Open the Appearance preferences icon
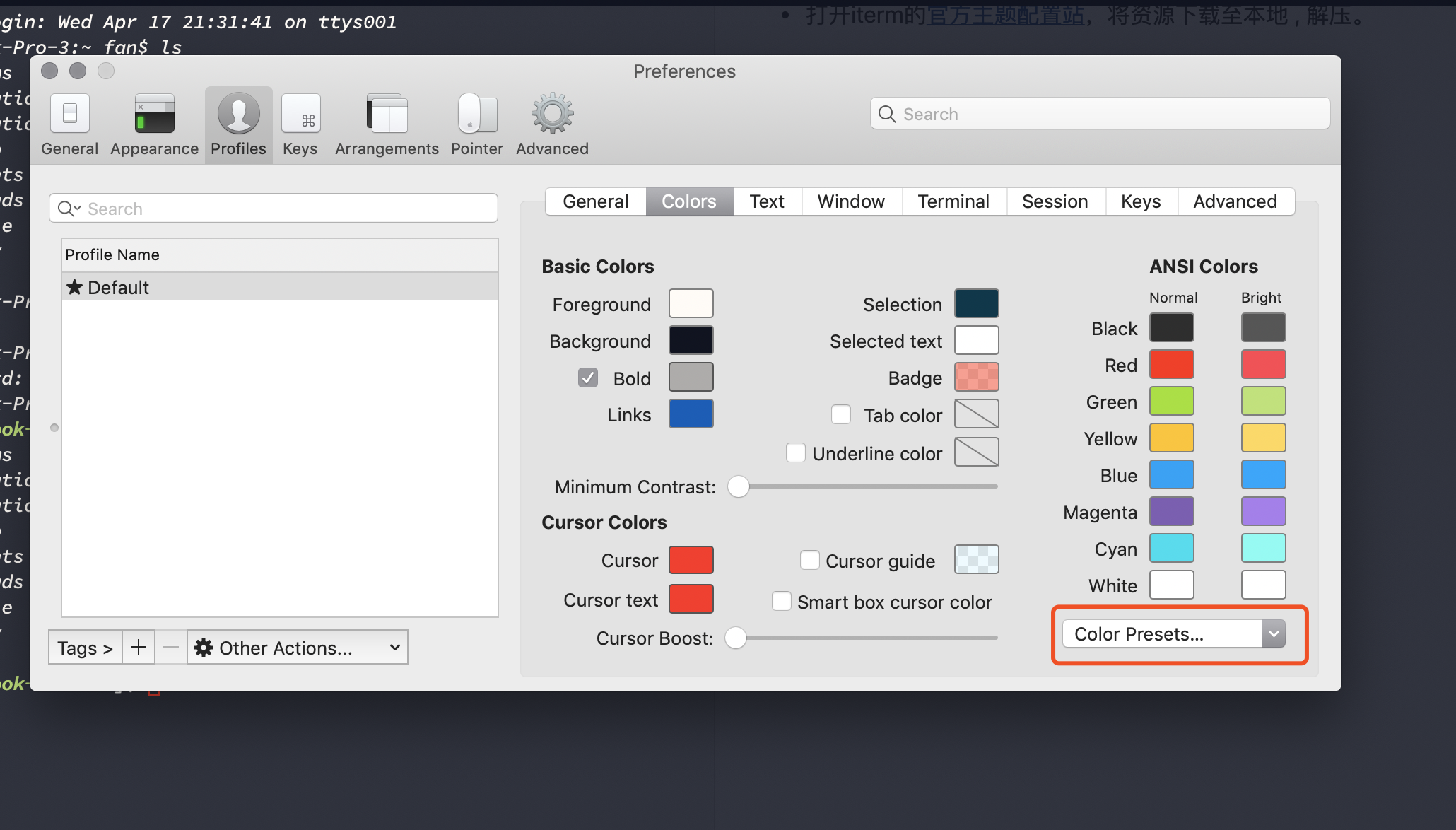The width and height of the screenshot is (1456, 830). 154,115
